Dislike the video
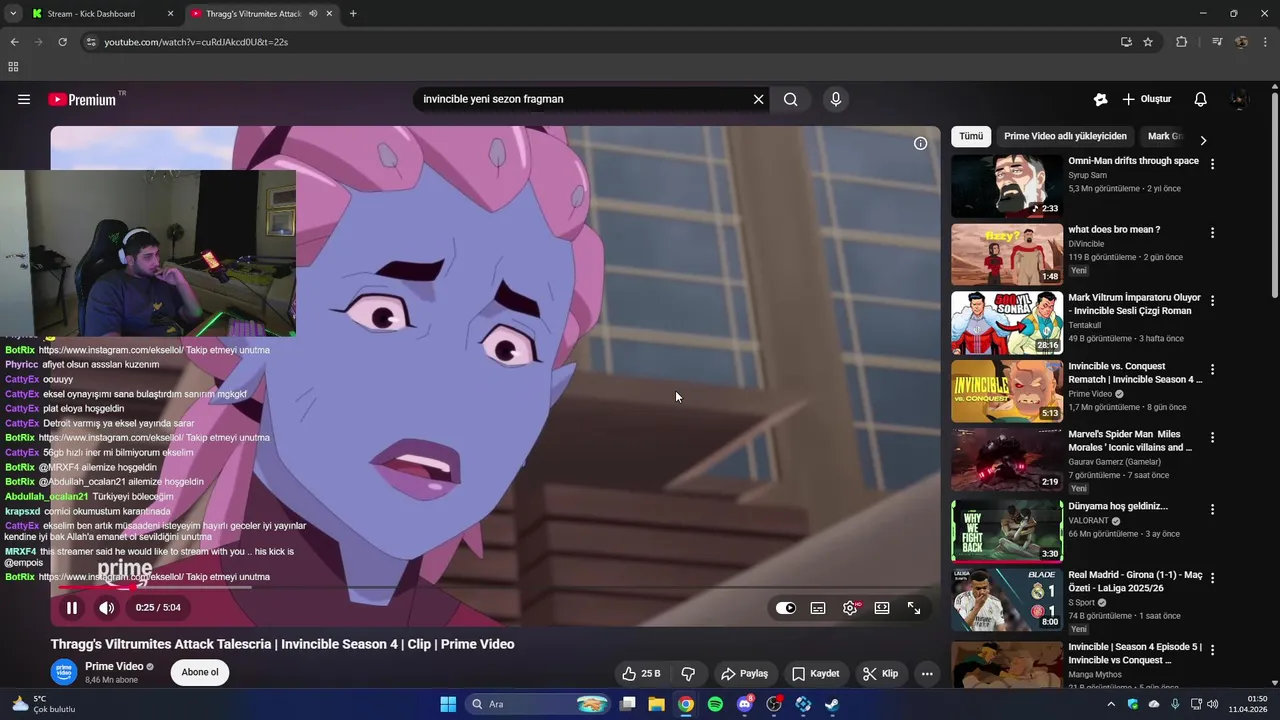1280x720 pixels. (x=688, y=673)
